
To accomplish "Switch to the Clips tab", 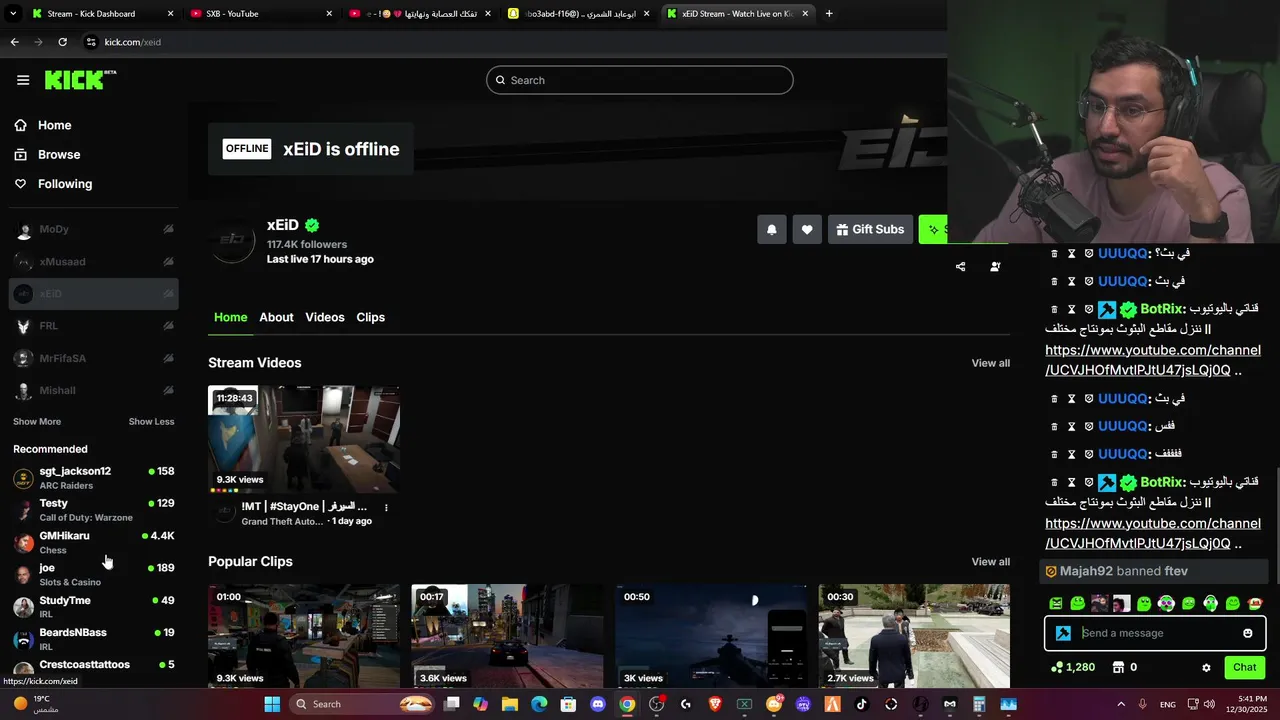I will (371, 317).
